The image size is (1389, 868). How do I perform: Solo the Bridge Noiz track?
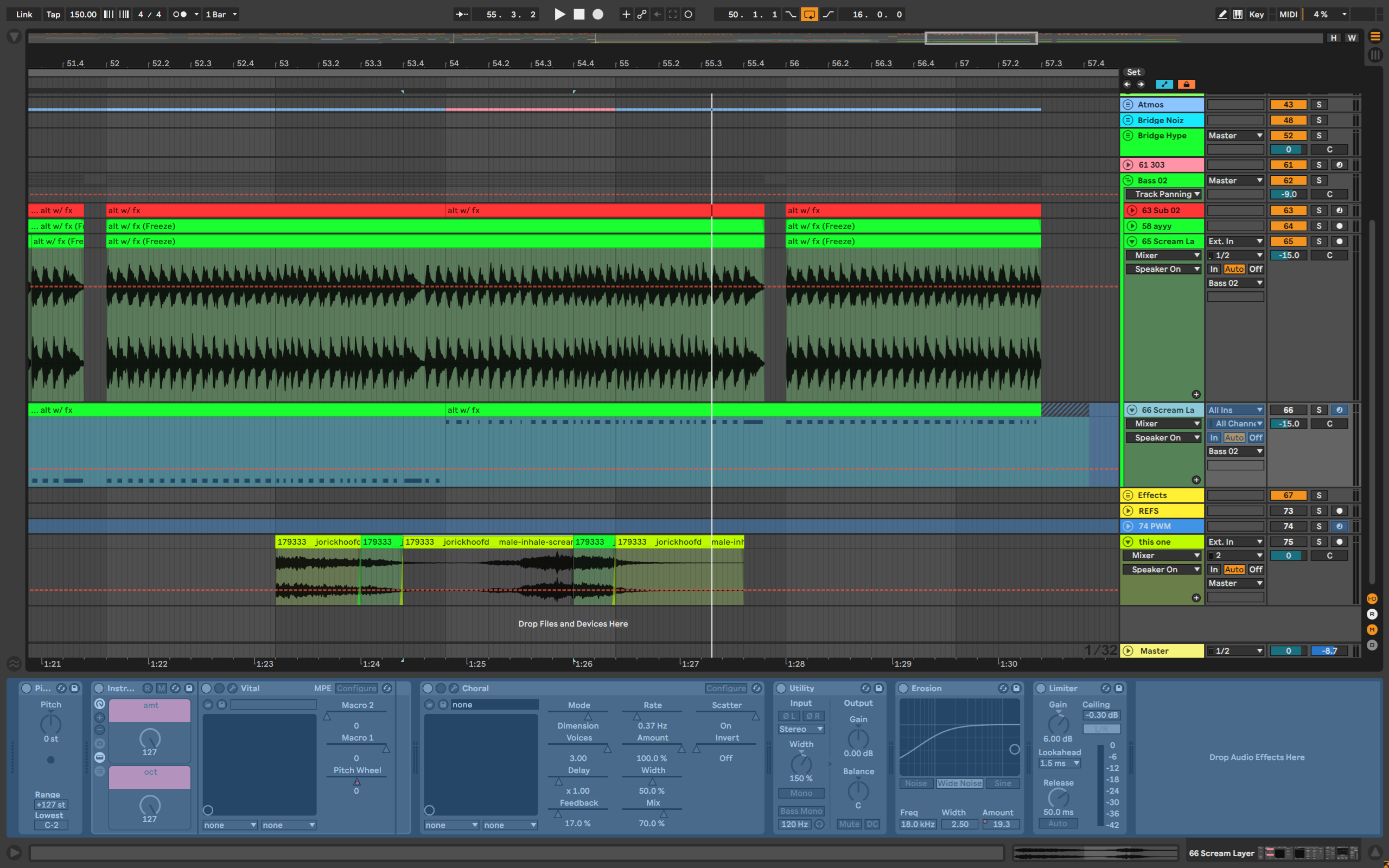pos(1319,120)
